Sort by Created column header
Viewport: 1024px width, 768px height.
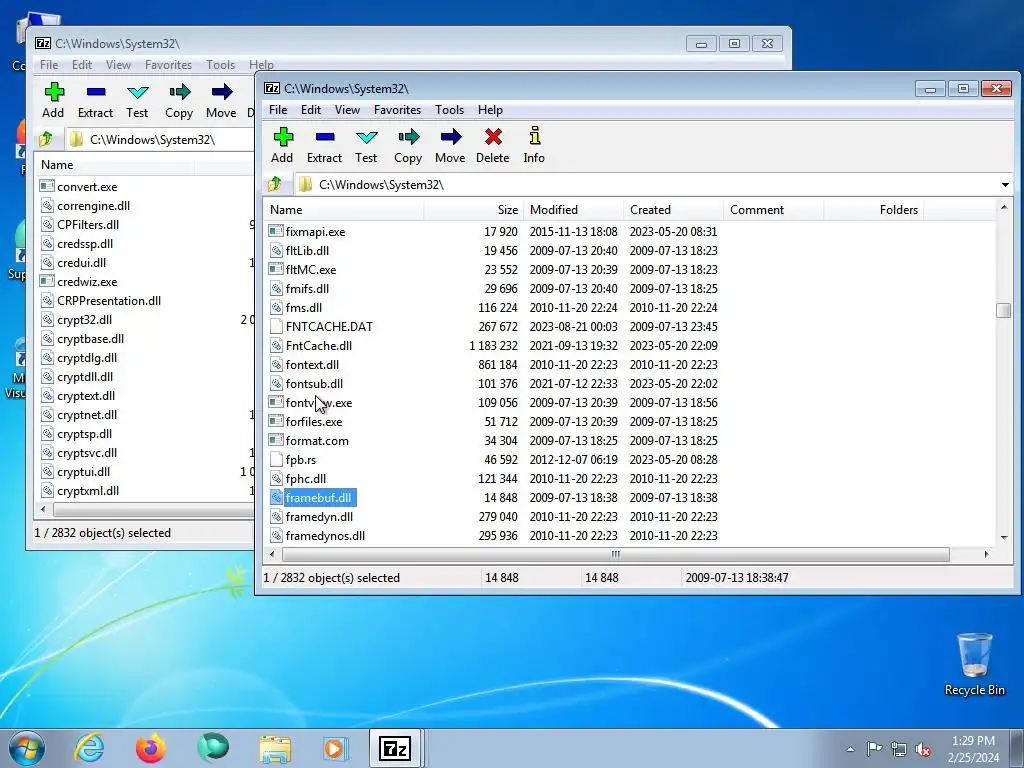click(x=673, y=210)
